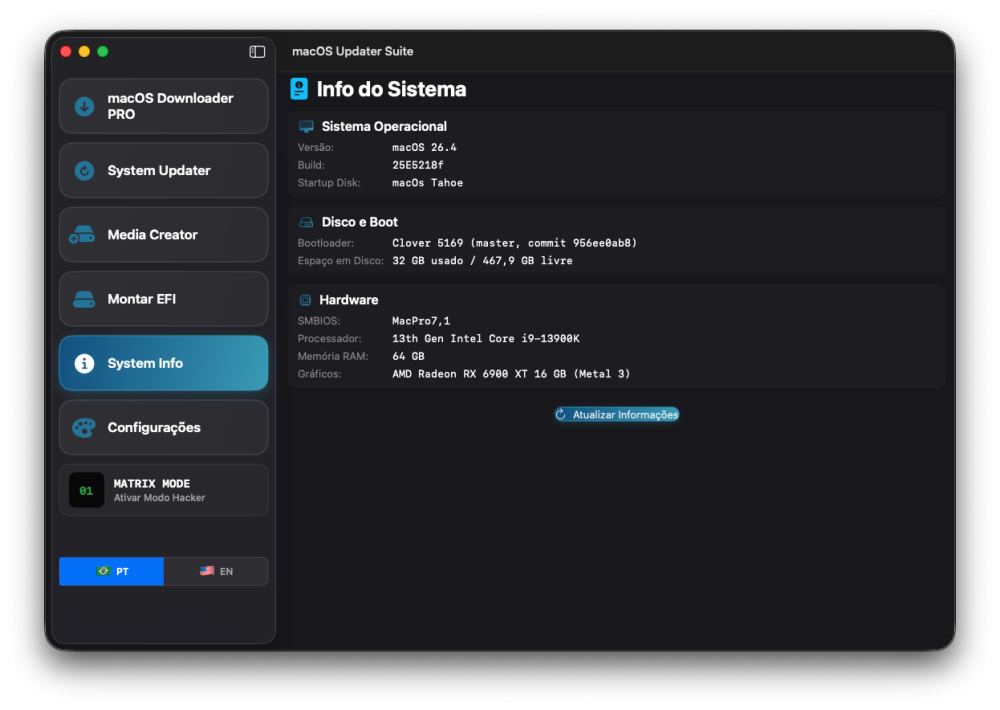Go to Media Creator
The width and height of the screenshot is (1000, 710).
point(163,235)
